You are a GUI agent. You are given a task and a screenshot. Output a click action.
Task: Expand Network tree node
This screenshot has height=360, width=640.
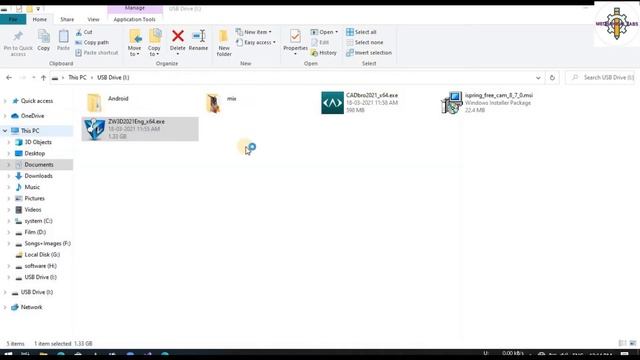coord(5,307)
